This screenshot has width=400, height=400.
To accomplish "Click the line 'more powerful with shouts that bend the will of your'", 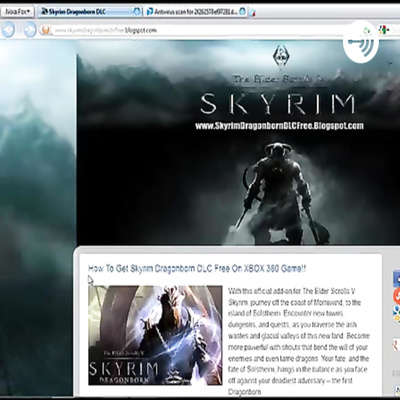I will (298, 347).
